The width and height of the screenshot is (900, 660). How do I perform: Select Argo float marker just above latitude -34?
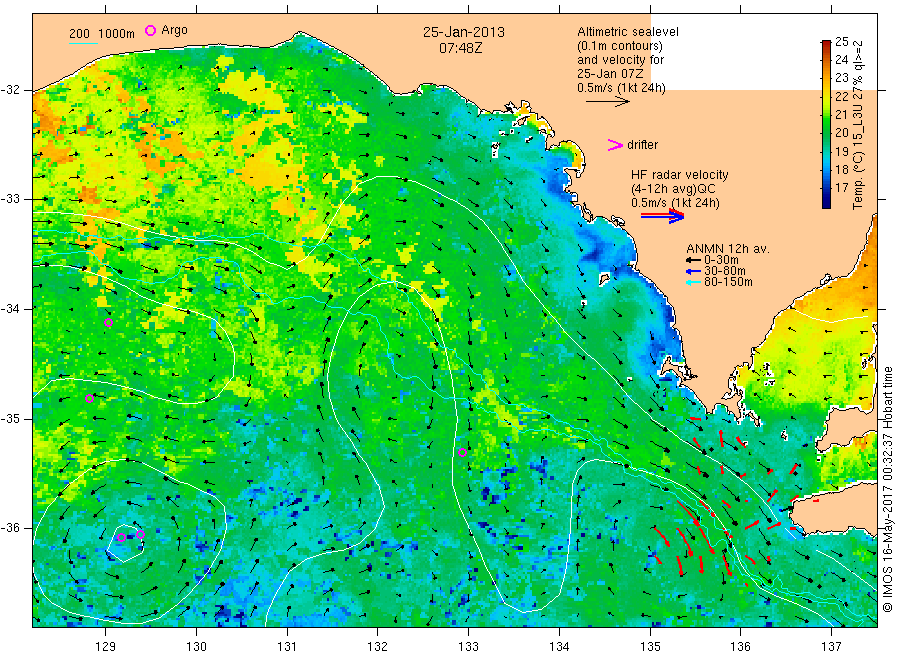[108, 323]
